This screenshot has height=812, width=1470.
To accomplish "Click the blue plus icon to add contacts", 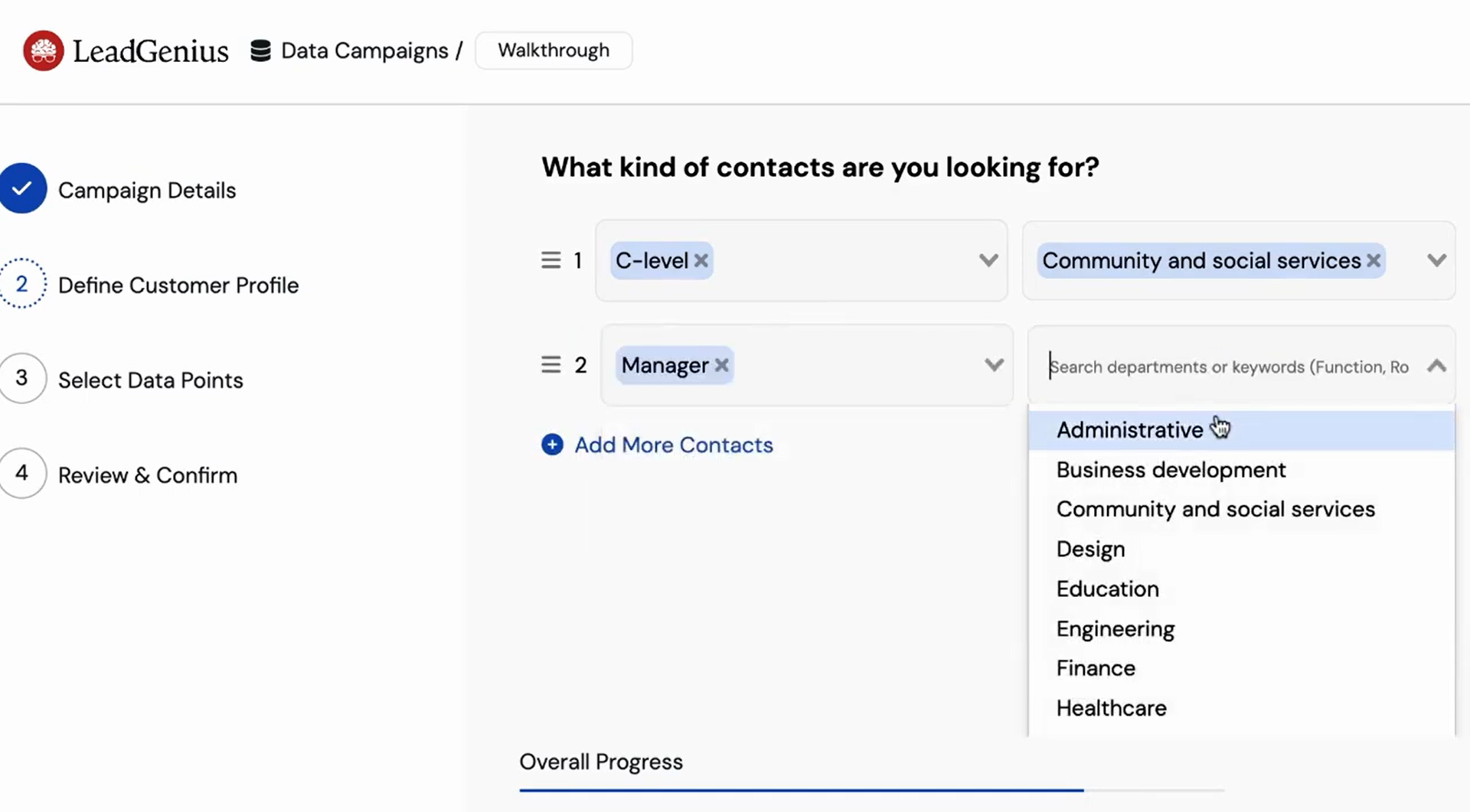I will pyautogui.click(x=552, y=445).
